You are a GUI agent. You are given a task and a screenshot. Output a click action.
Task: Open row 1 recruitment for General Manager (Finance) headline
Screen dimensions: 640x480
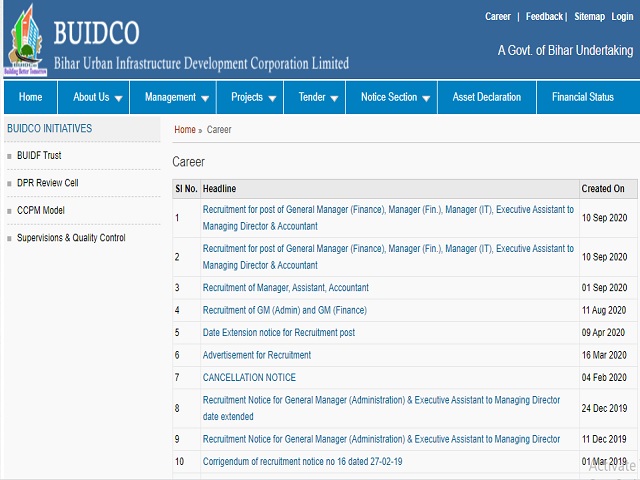(388, 218)
